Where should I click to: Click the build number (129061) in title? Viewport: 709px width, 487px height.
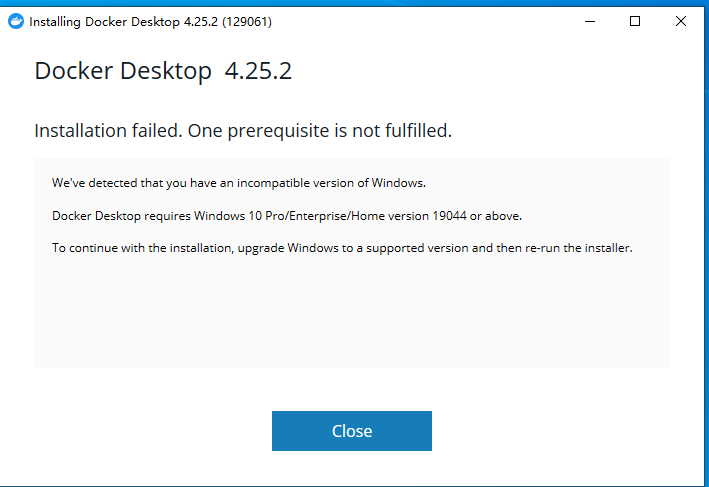247,21
